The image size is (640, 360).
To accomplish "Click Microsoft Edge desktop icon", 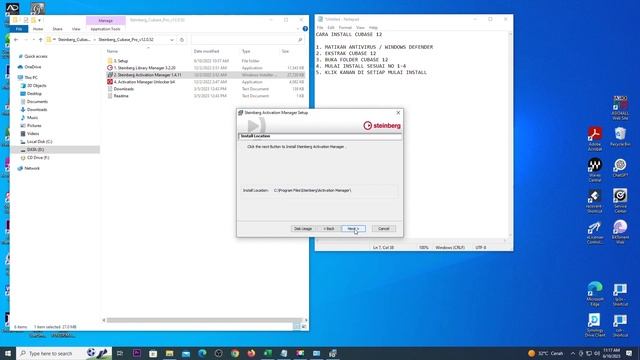I will pyautogui.click(x=595, y=294).
